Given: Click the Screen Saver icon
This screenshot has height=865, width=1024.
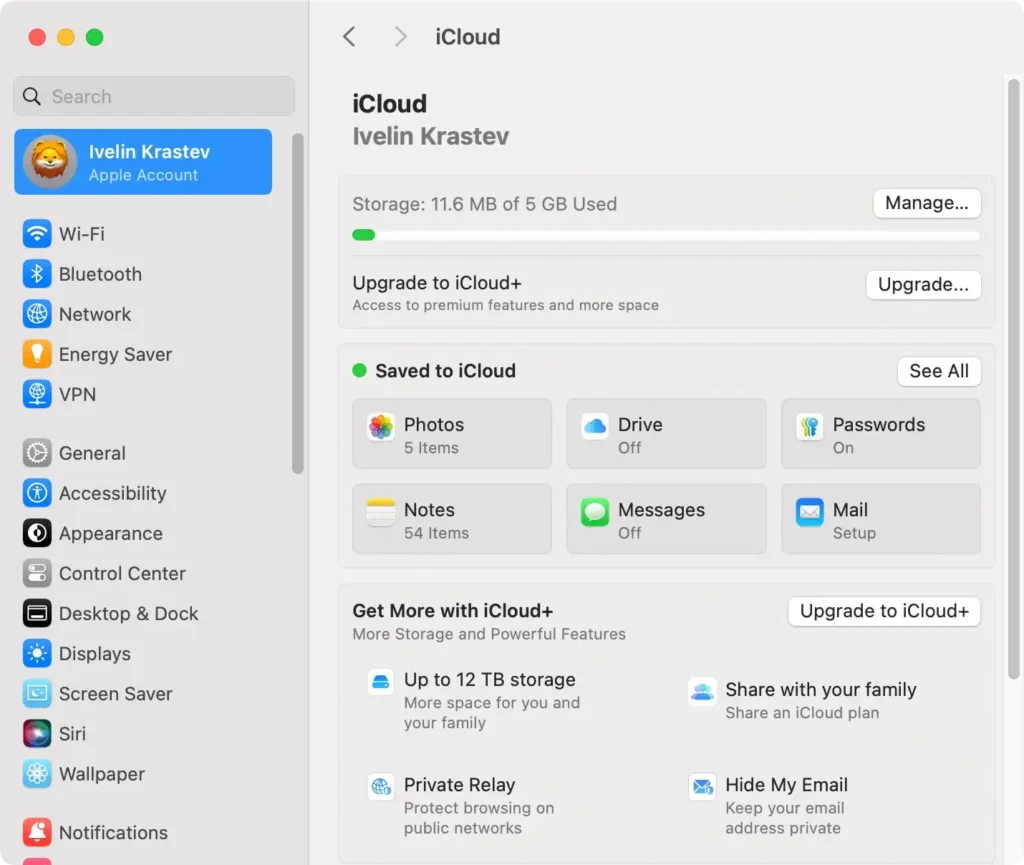Looking at the screenshot, I should [x=37, y=694].
